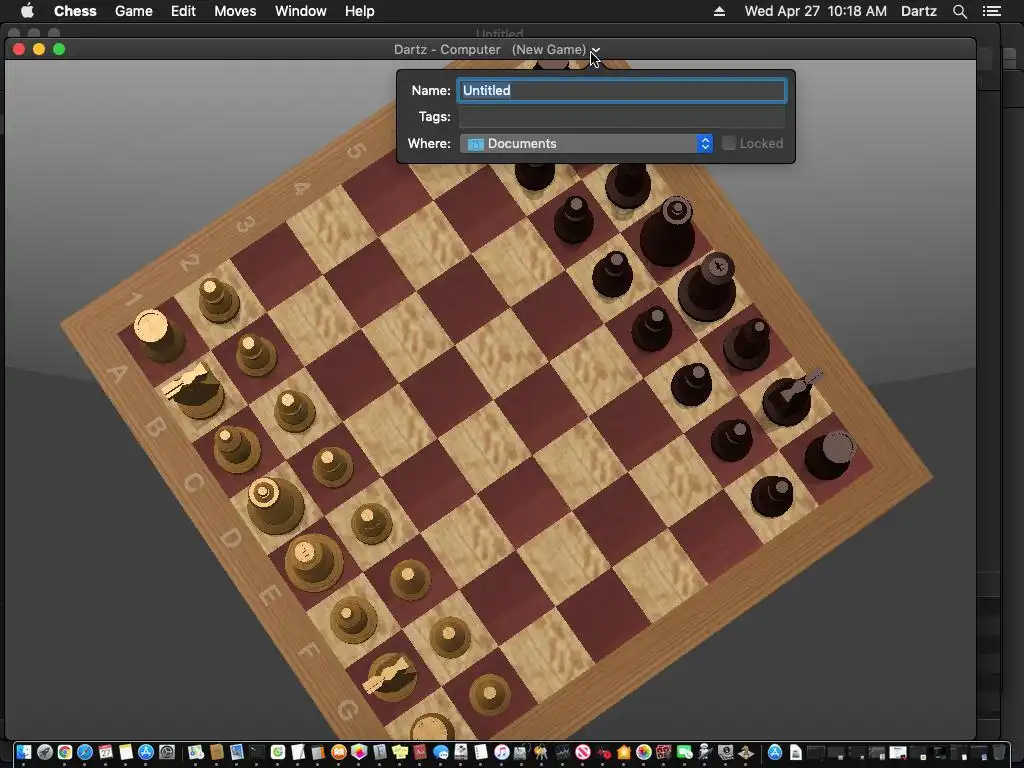The image size is (1024, 768).
Task: Select the white knight on G1
Action: [390, 677]
